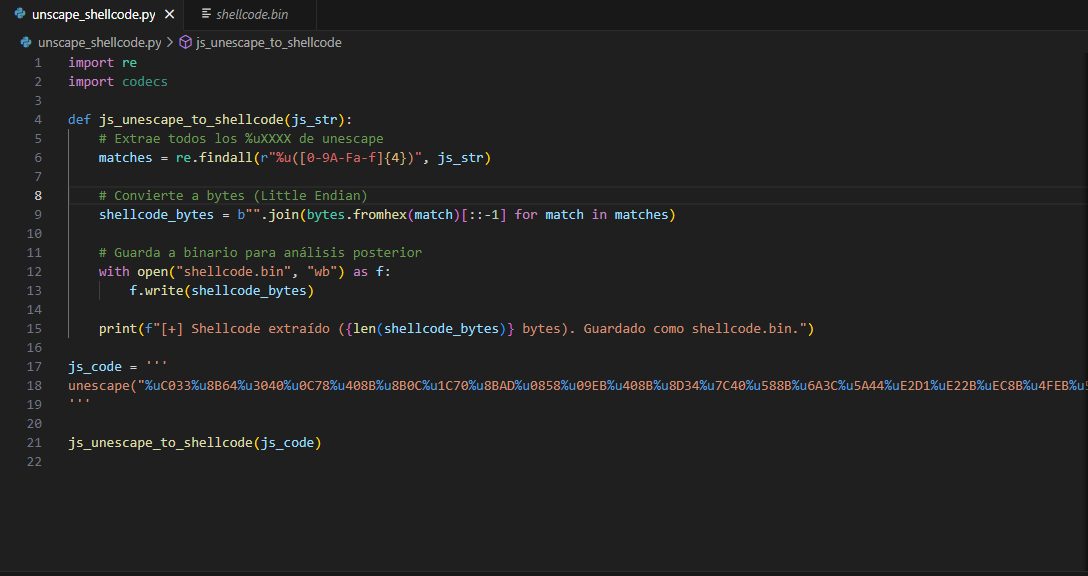The width and height of the screenshot is (1088, 576).
Task: Click the "shellcode.bin" string on line 12
Action: pyautogui.click(x=233, y=271)
